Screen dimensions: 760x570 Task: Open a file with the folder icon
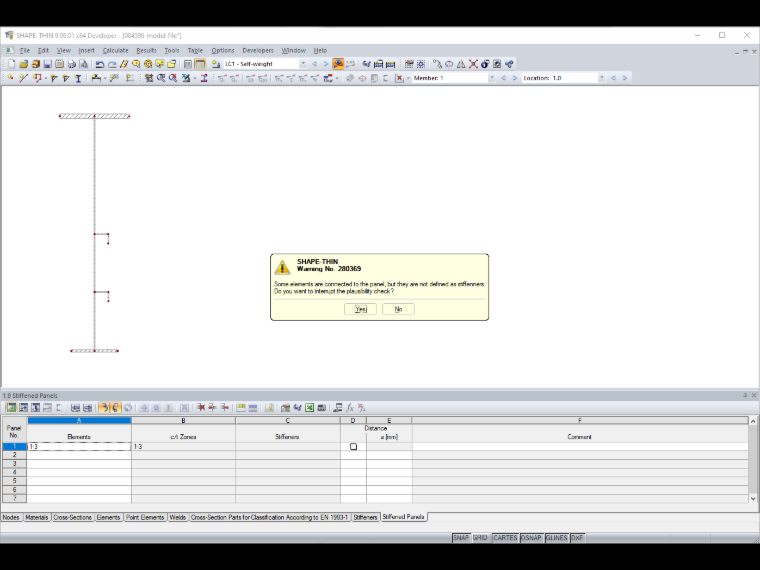[23, 64]
